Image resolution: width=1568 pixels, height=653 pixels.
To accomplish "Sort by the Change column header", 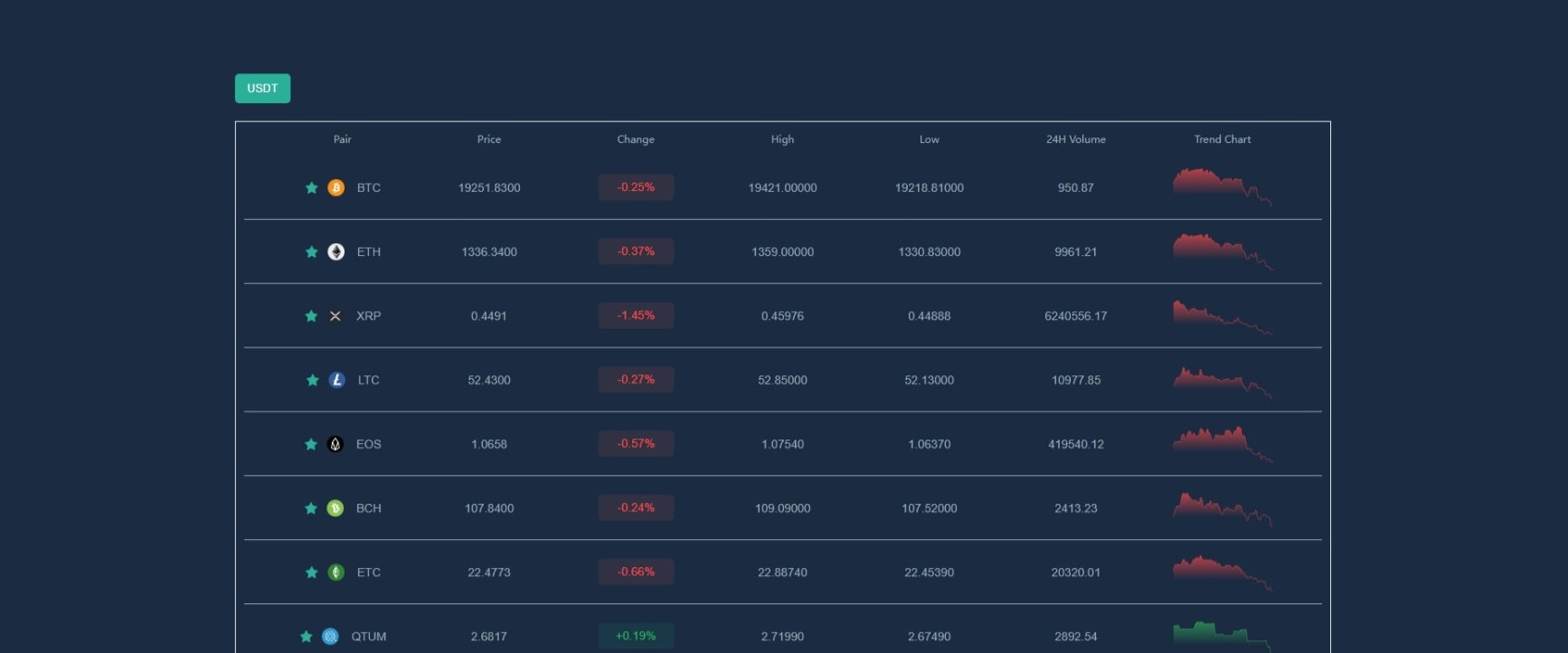I will coord(636,139).
